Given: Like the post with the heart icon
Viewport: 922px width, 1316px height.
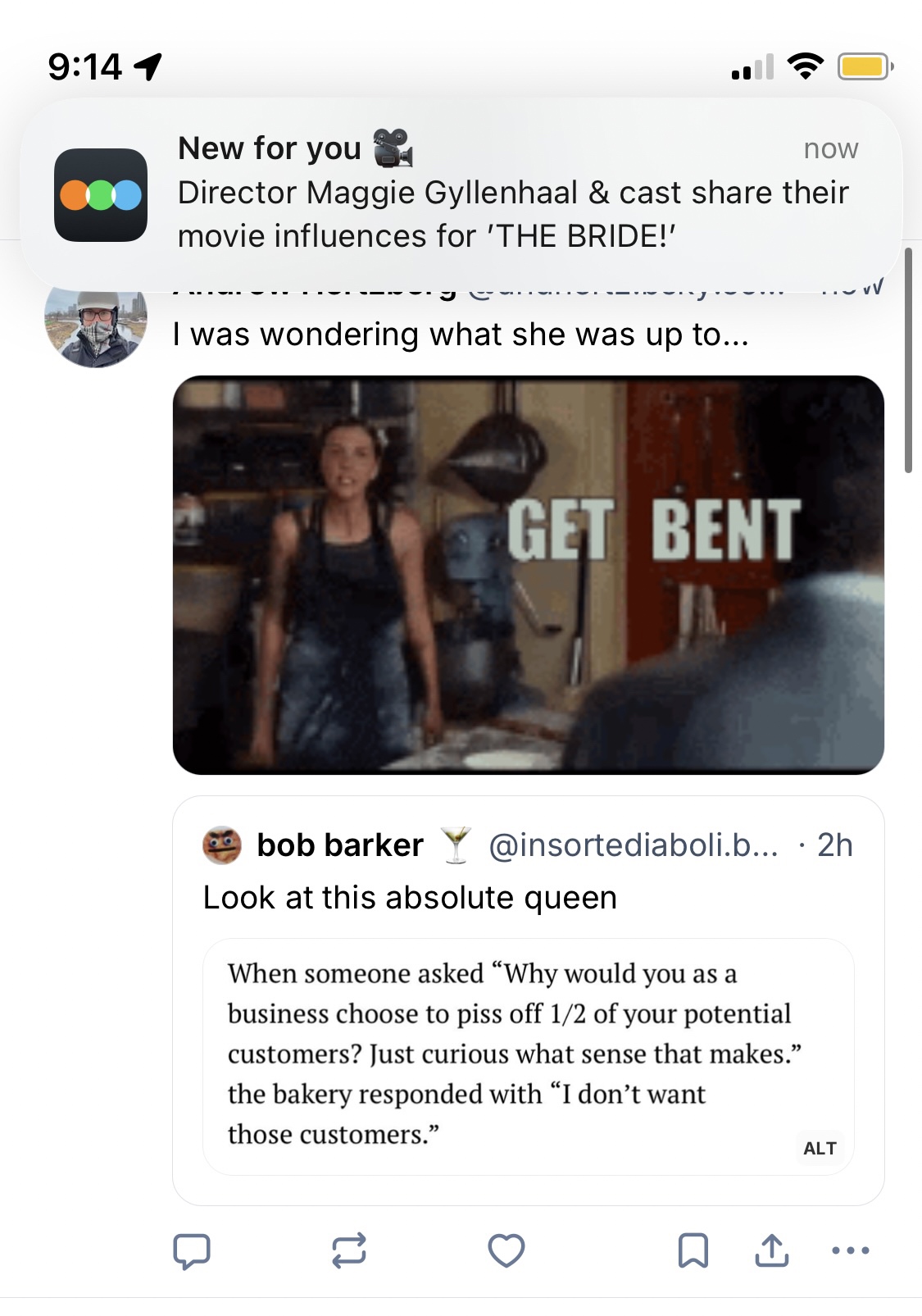Looking at the screenshot, I should pyautogui.click(x=506, y=1251).
